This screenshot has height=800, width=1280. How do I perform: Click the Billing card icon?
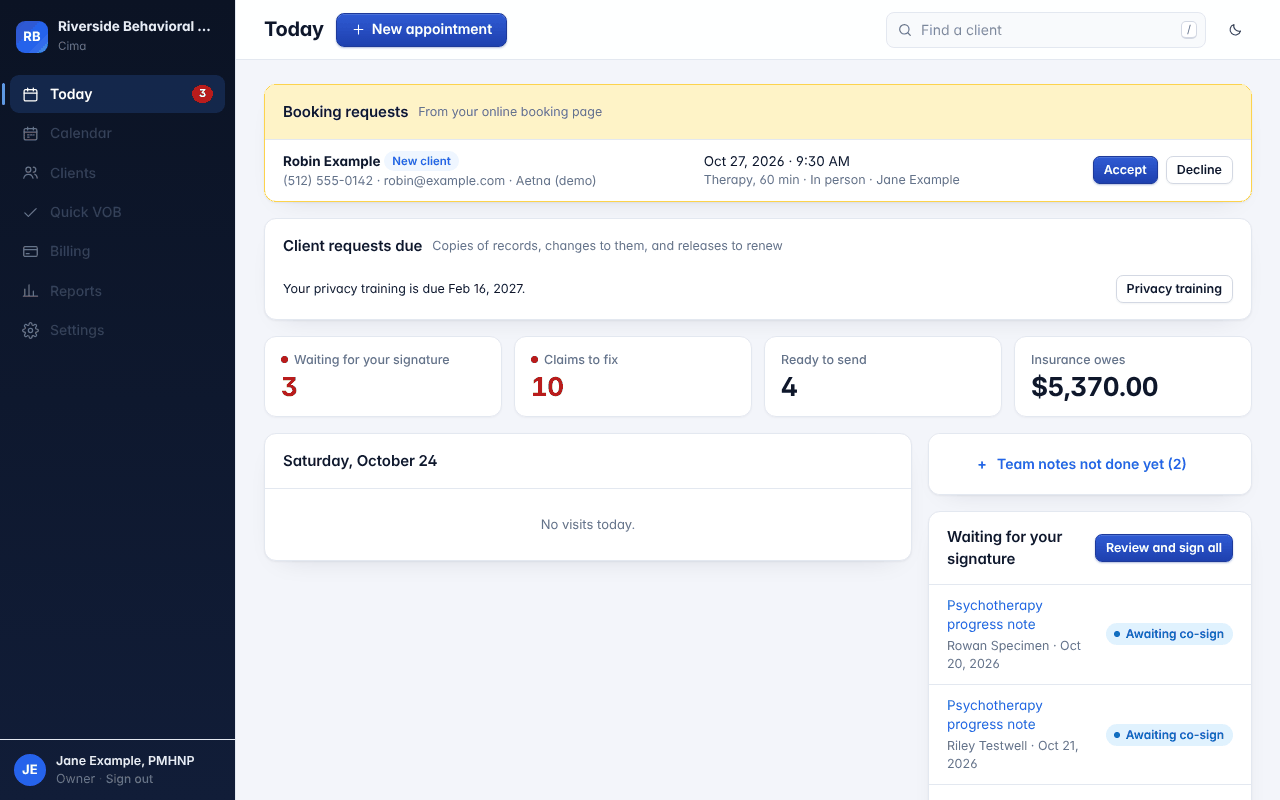(x=31, y=251)
